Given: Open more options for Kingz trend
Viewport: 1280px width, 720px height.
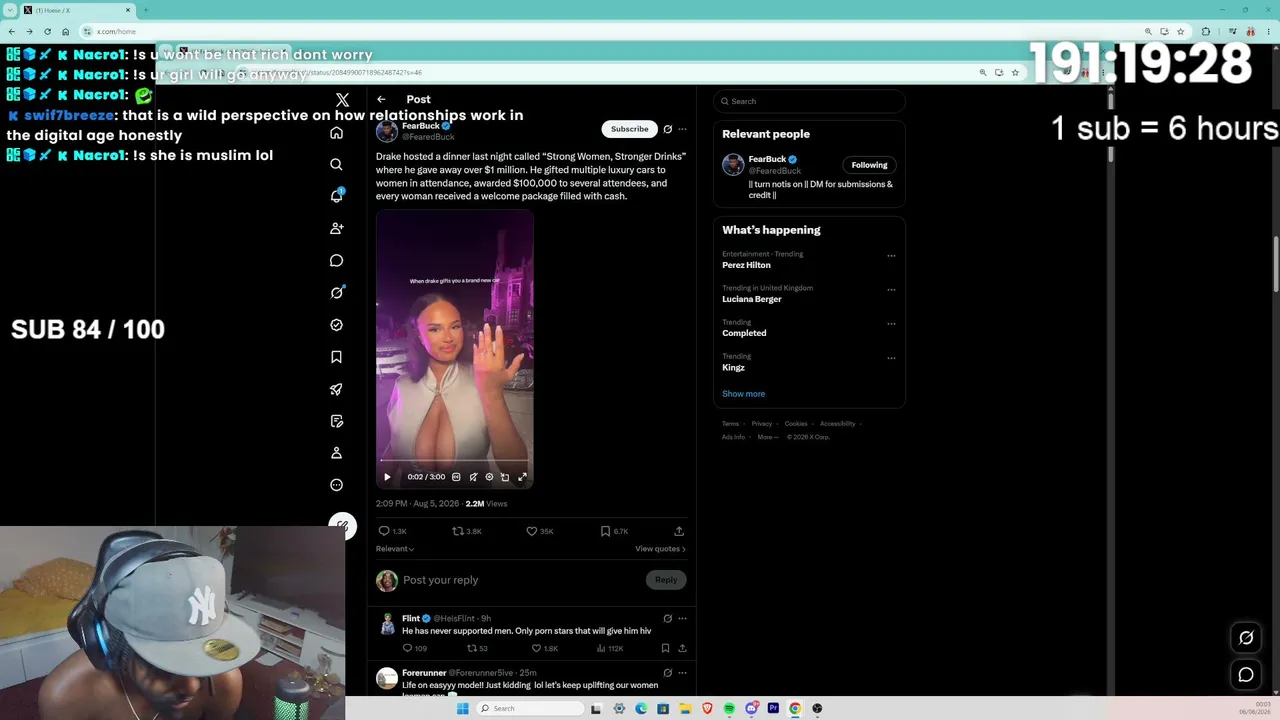Looking at the screenshot, I should (x=891, y=358).
